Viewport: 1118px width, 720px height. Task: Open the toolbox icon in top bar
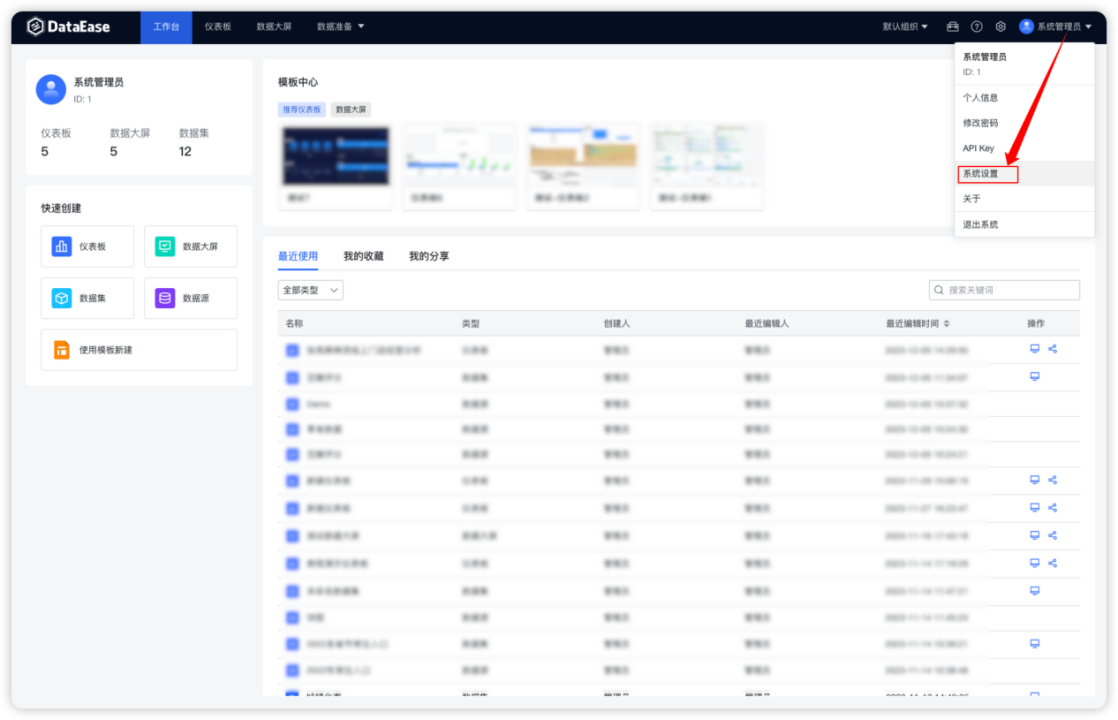tap(952, 27)
